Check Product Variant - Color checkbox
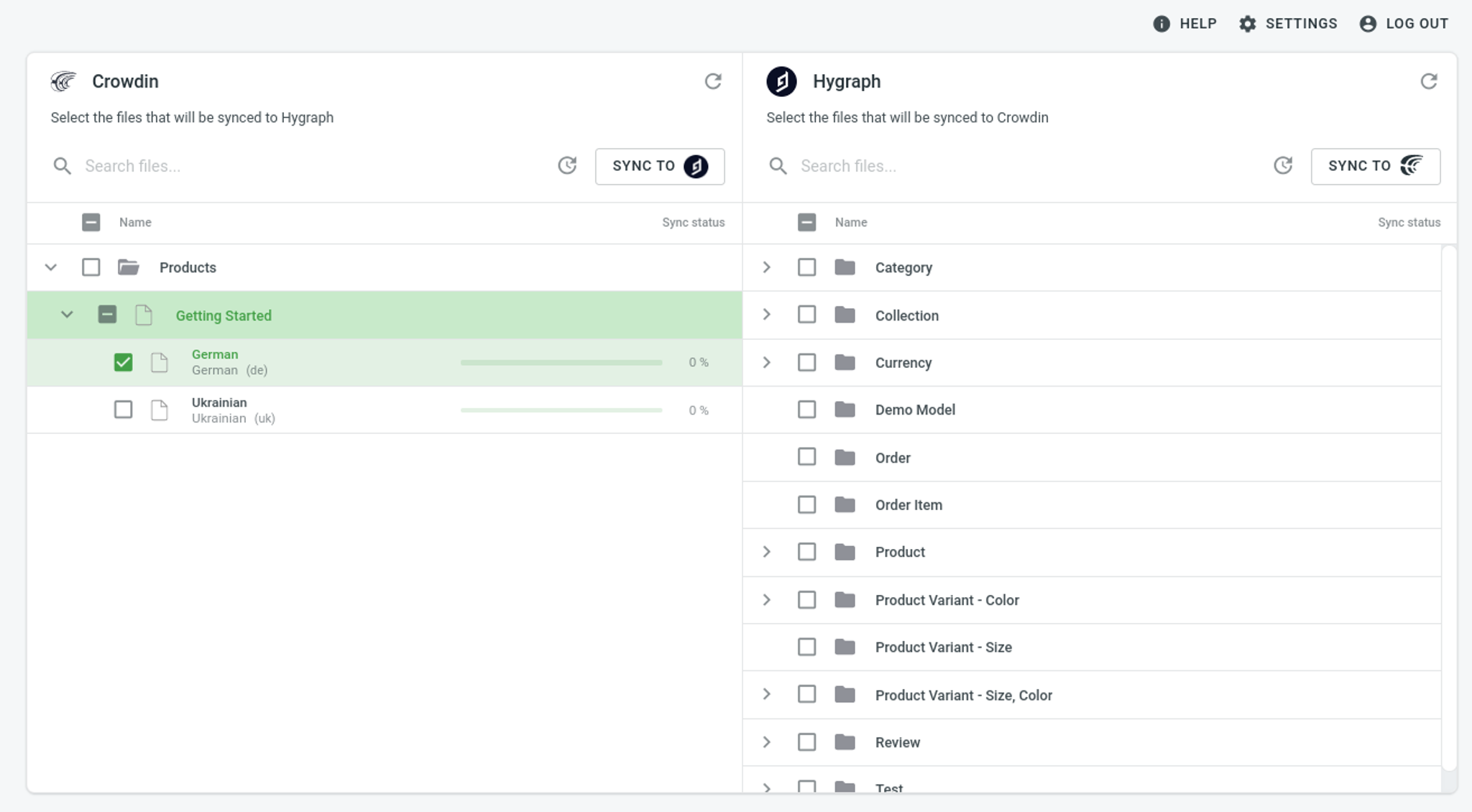The image size is (1472, 812). pyautogui.click(x=806, y=599)
